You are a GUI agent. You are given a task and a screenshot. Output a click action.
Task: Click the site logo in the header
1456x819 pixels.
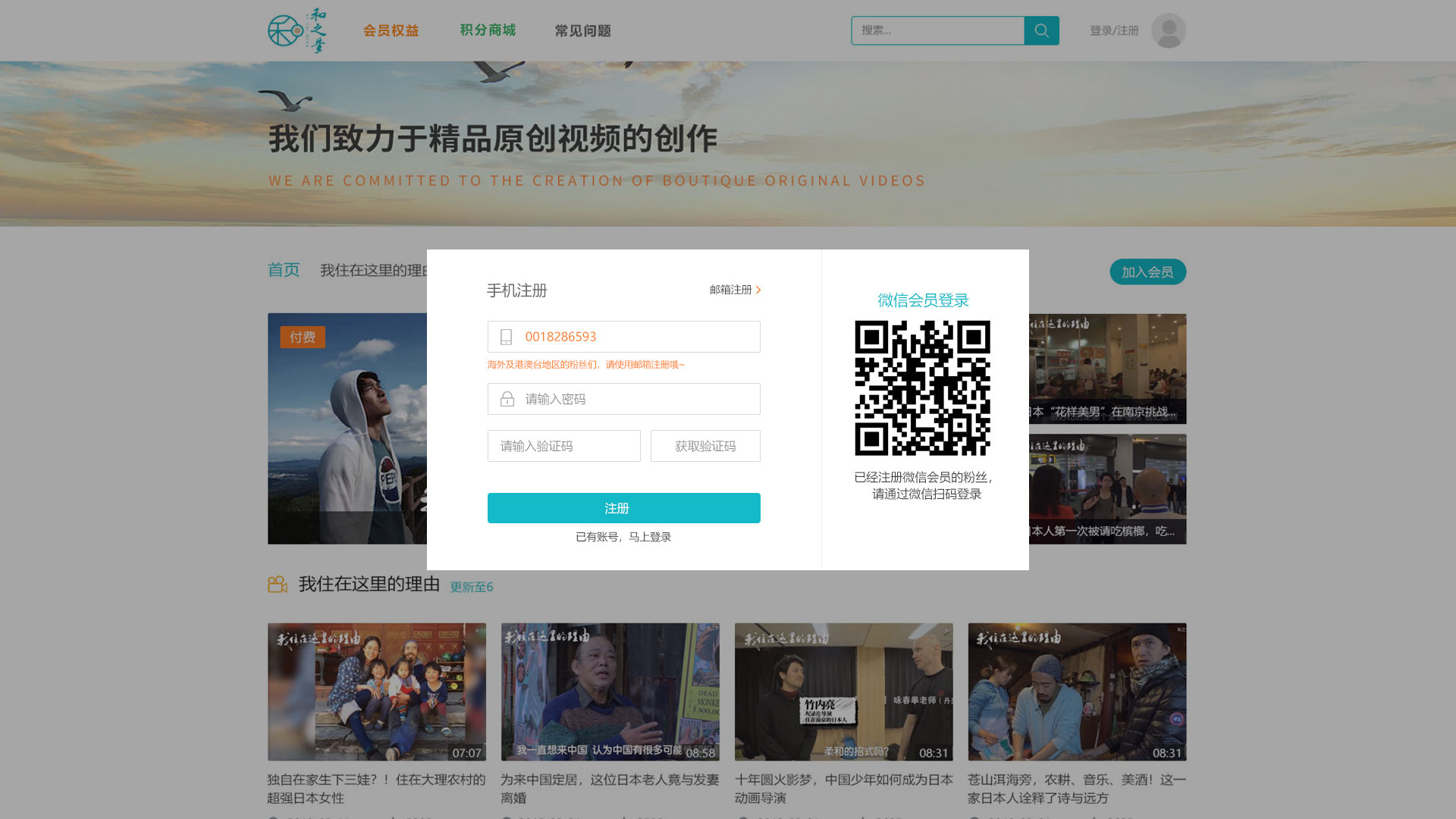(297, 30)
